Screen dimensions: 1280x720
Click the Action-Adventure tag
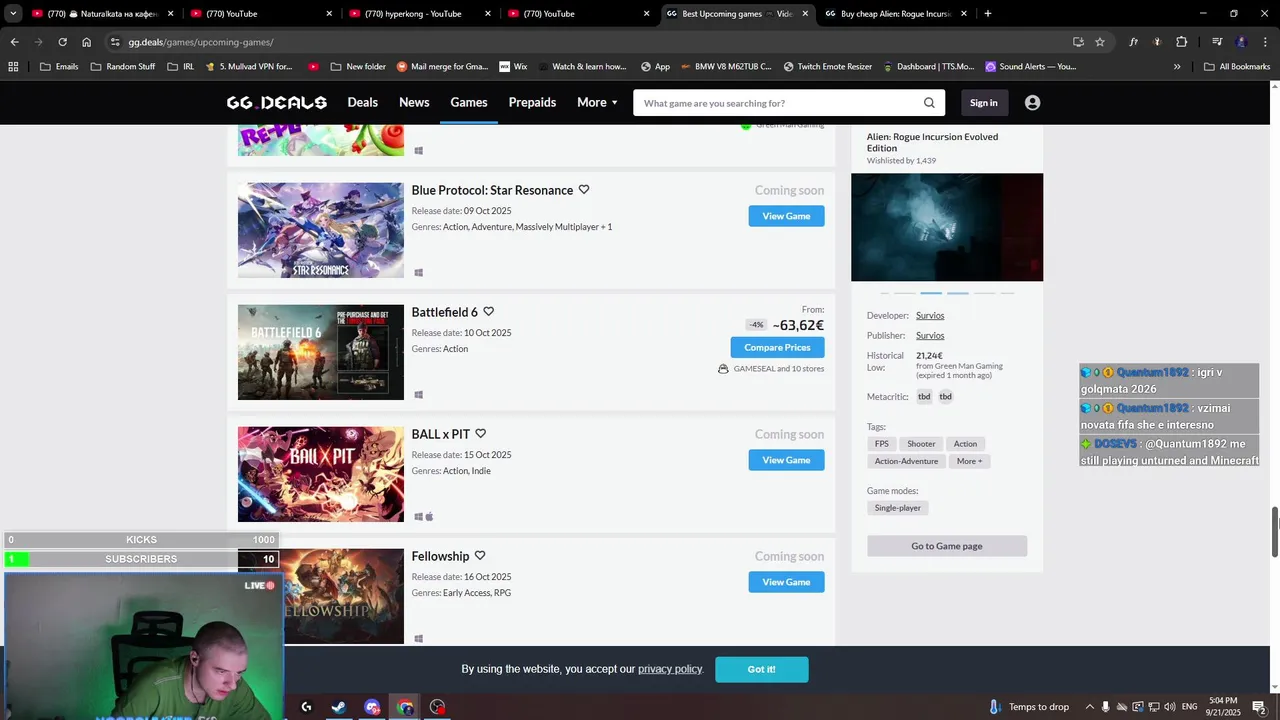[x=906, y=461]
